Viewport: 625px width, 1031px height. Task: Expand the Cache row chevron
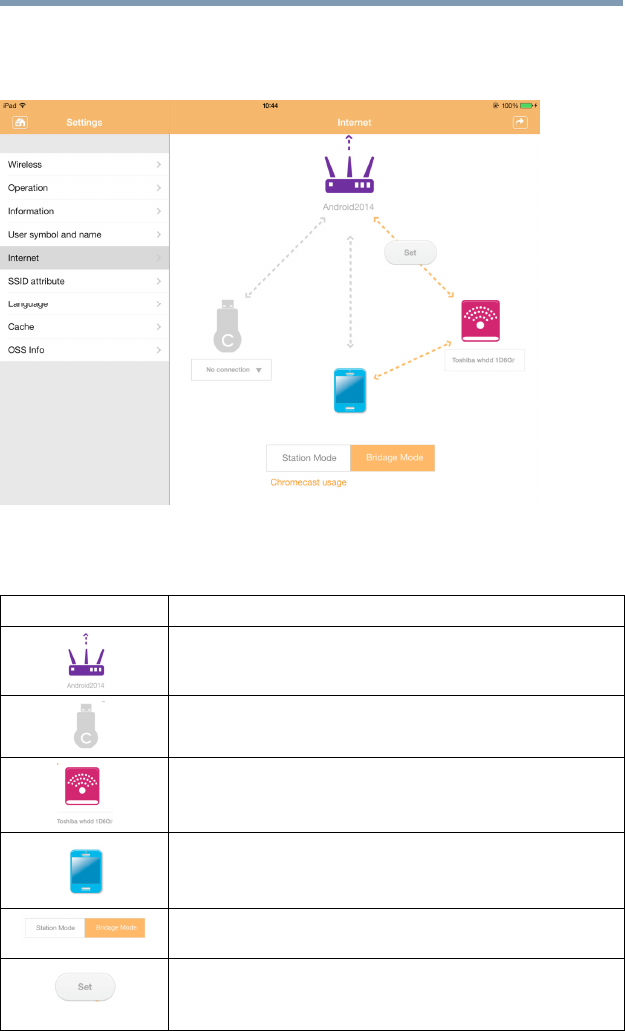(x=159, y=327)
